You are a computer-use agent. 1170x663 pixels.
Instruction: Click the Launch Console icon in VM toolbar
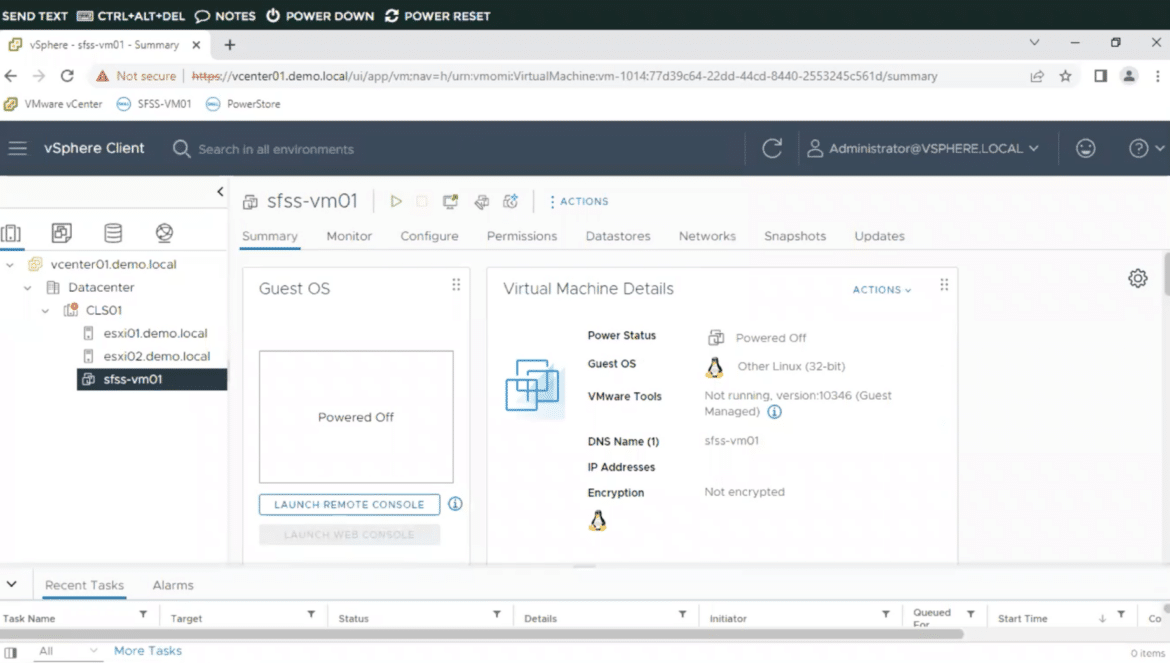point(450,201)
